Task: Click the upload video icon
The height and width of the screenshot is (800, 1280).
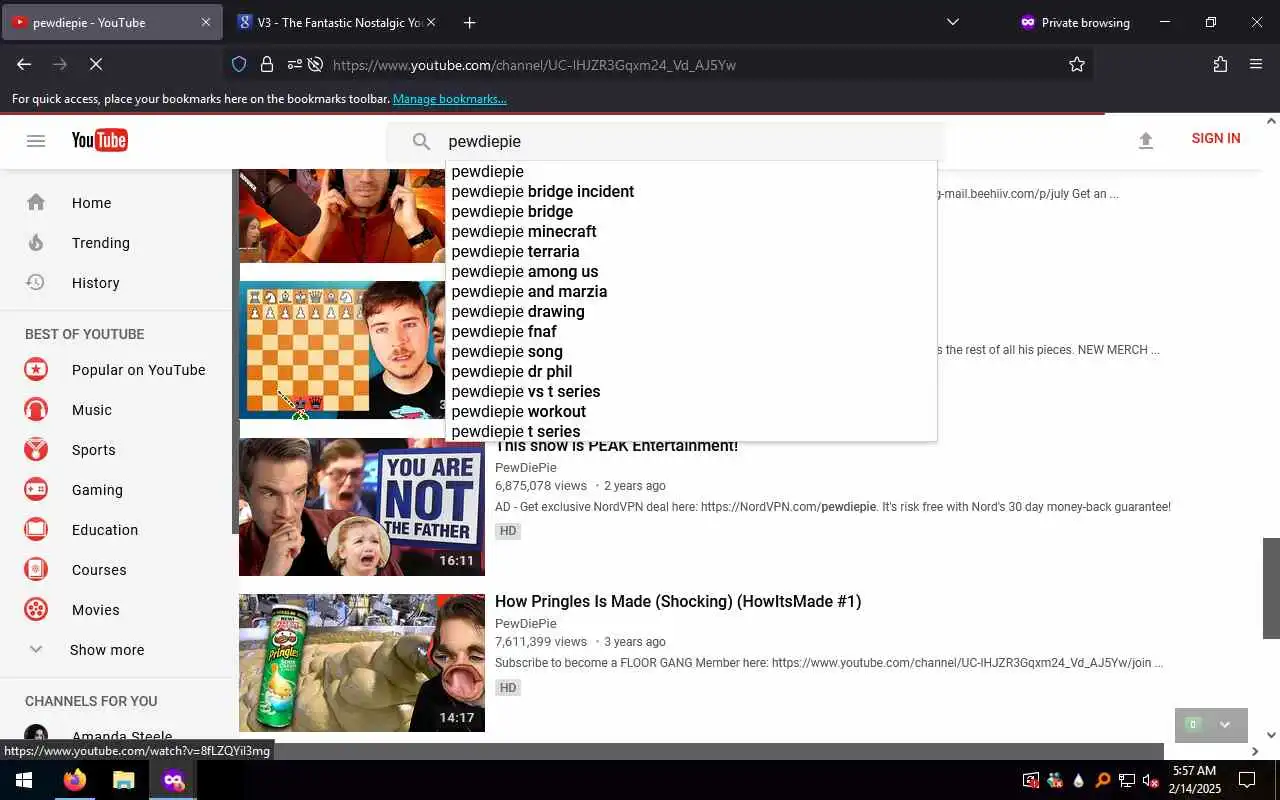Action: (1146, 141)
